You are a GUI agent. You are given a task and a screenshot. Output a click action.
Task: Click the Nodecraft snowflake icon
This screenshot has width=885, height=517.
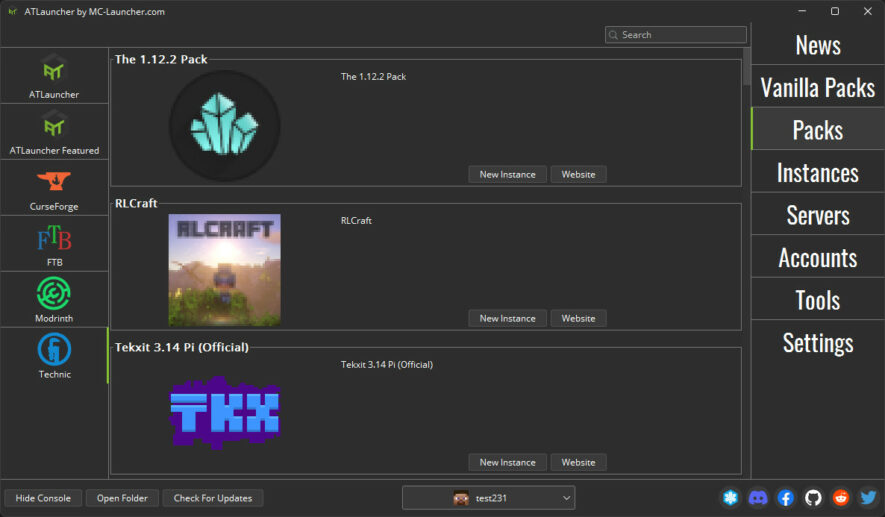[x=731, y=498]
